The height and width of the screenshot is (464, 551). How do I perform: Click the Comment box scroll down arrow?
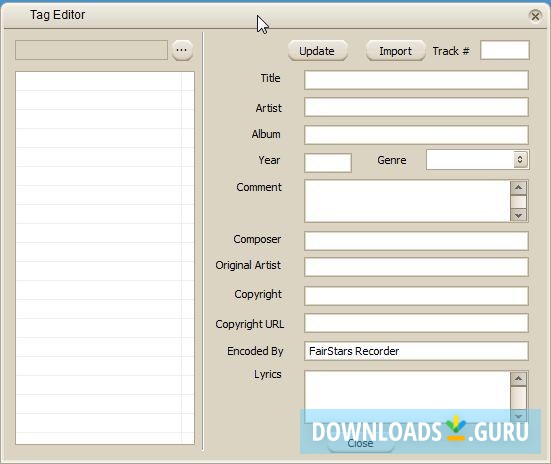[x=518, y=215]
